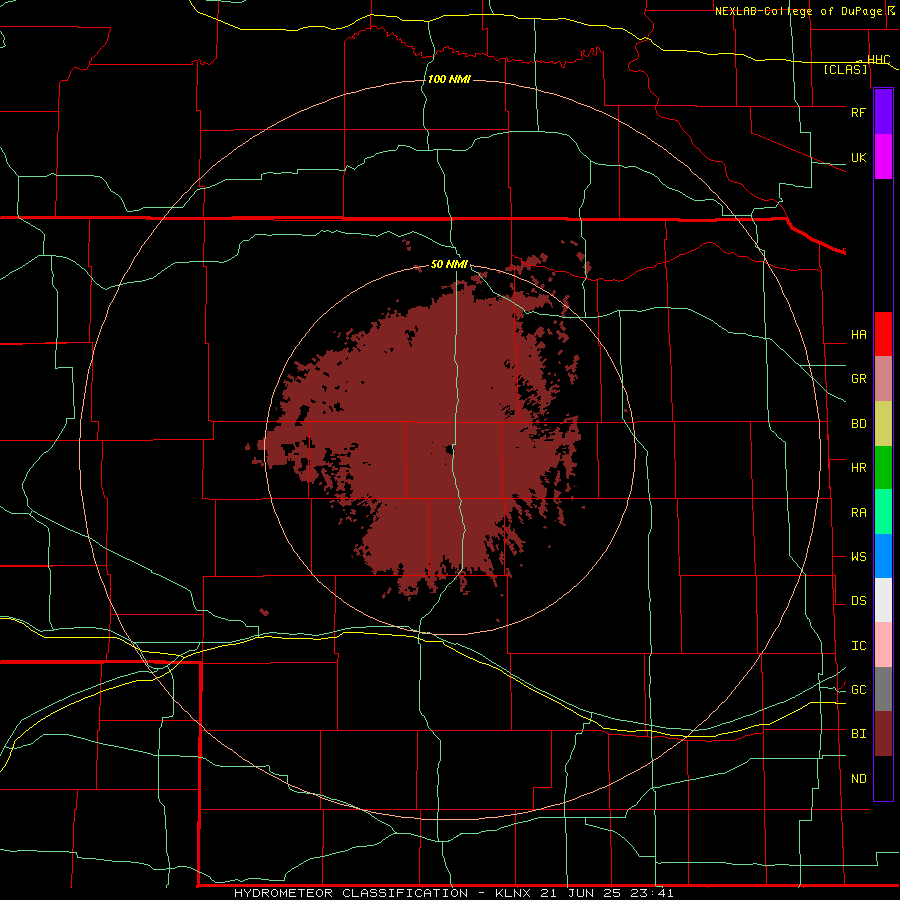The height and width of the screenshot is (900, 900).
Task: Click the WS legend label
Action: point(858,557)
